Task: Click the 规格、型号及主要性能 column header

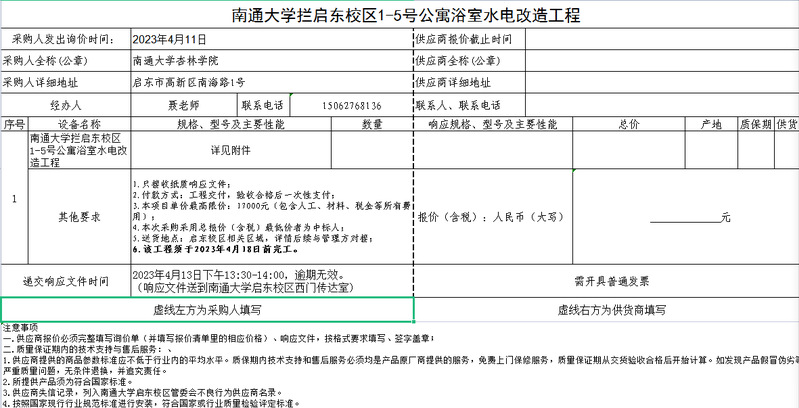Action: pos(231,124)
